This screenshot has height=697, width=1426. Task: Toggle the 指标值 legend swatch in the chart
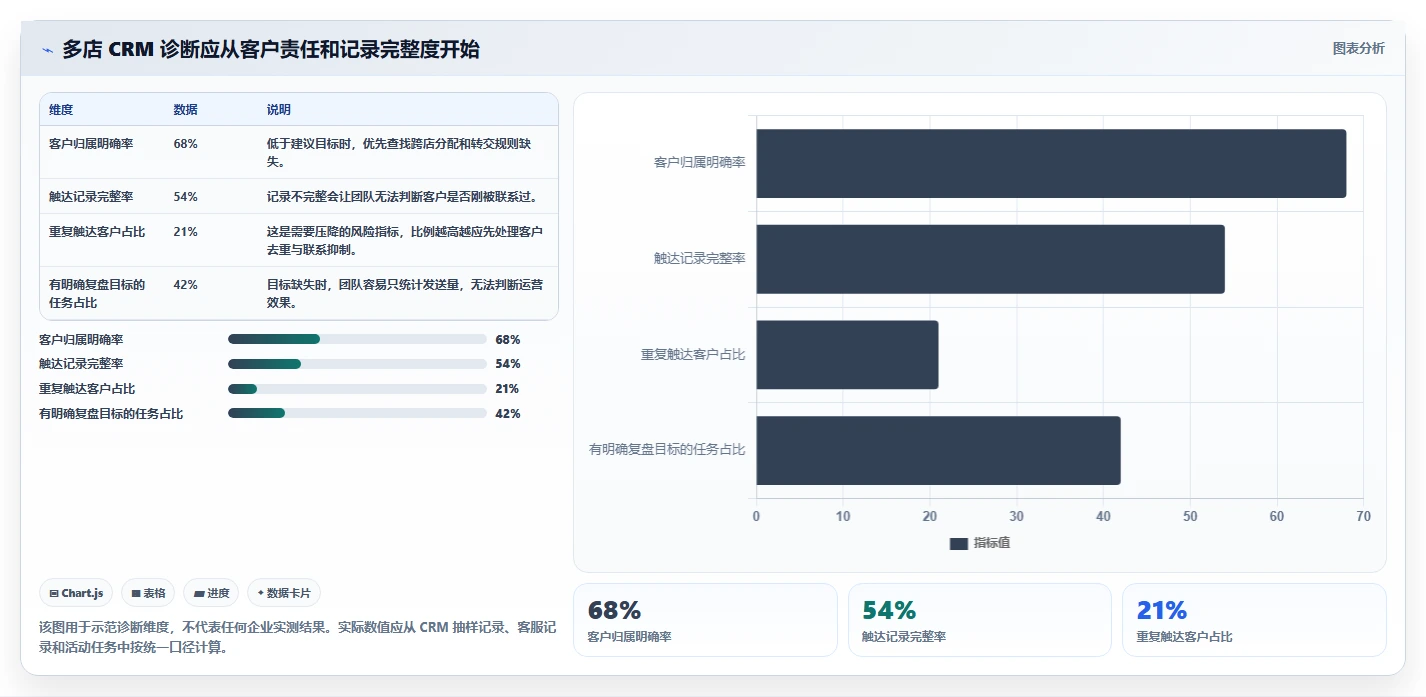click(x=959, y=543)
